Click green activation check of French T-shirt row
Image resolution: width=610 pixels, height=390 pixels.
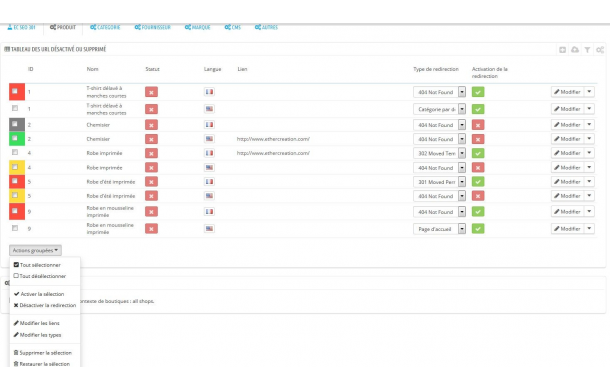478,92
